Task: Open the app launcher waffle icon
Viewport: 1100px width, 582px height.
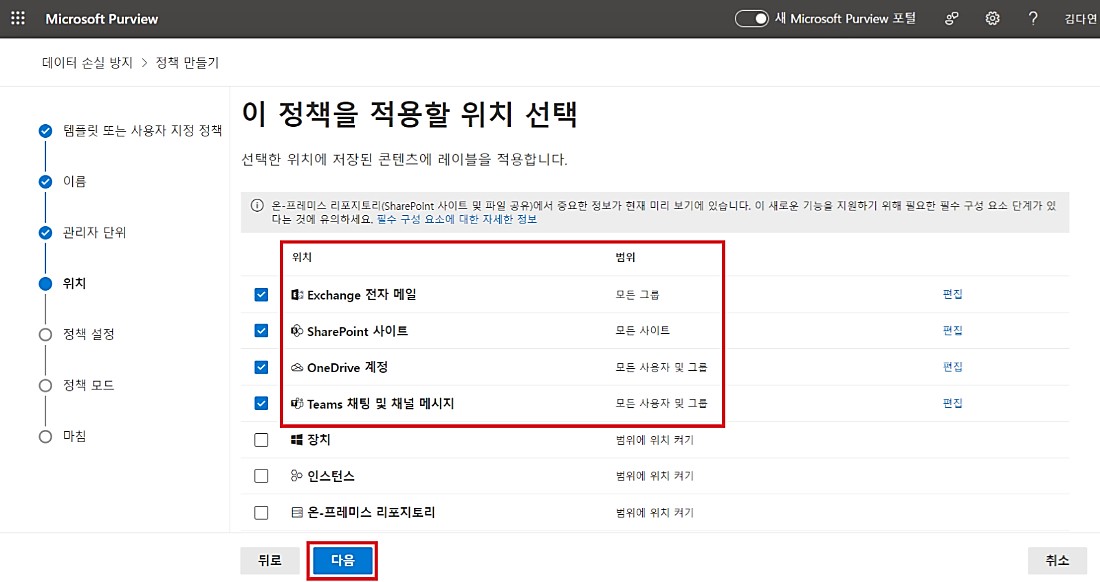Action: 18,19
